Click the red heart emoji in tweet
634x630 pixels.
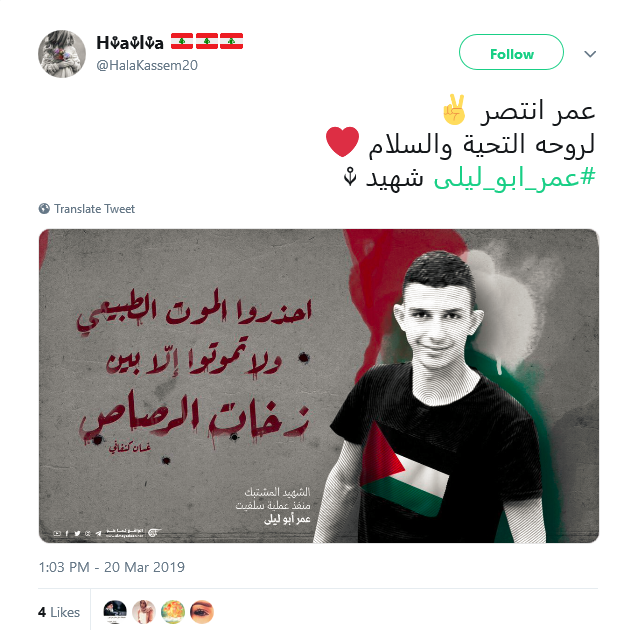click(342, 142)
